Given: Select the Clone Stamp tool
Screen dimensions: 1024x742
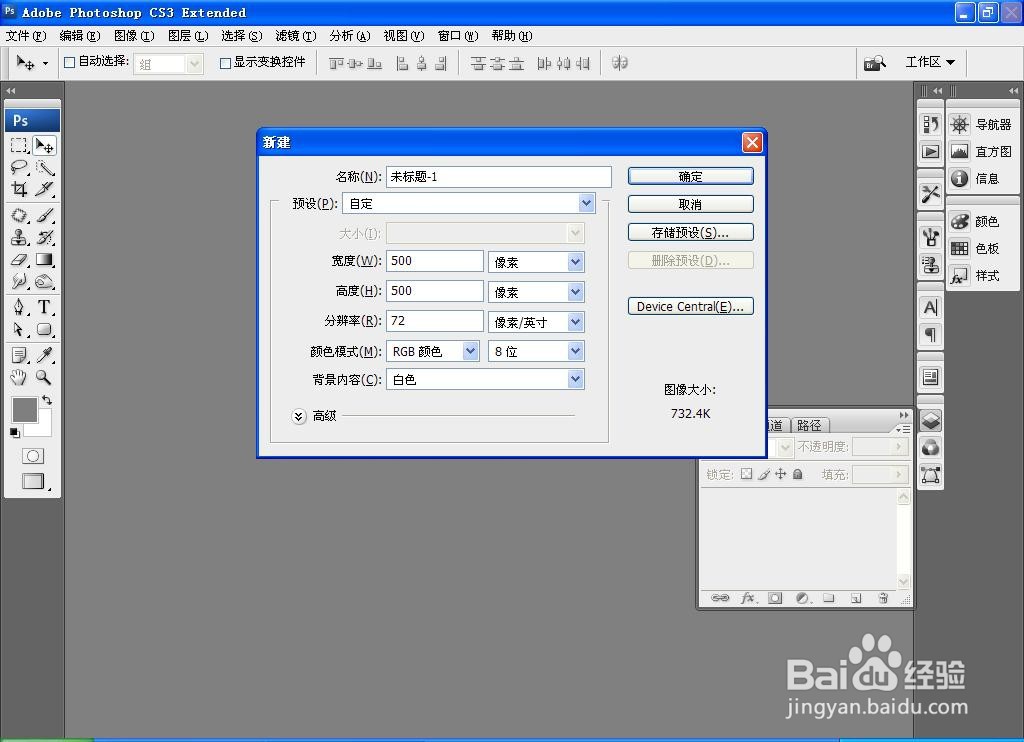Looking at the screenshot, I should 19,237.
